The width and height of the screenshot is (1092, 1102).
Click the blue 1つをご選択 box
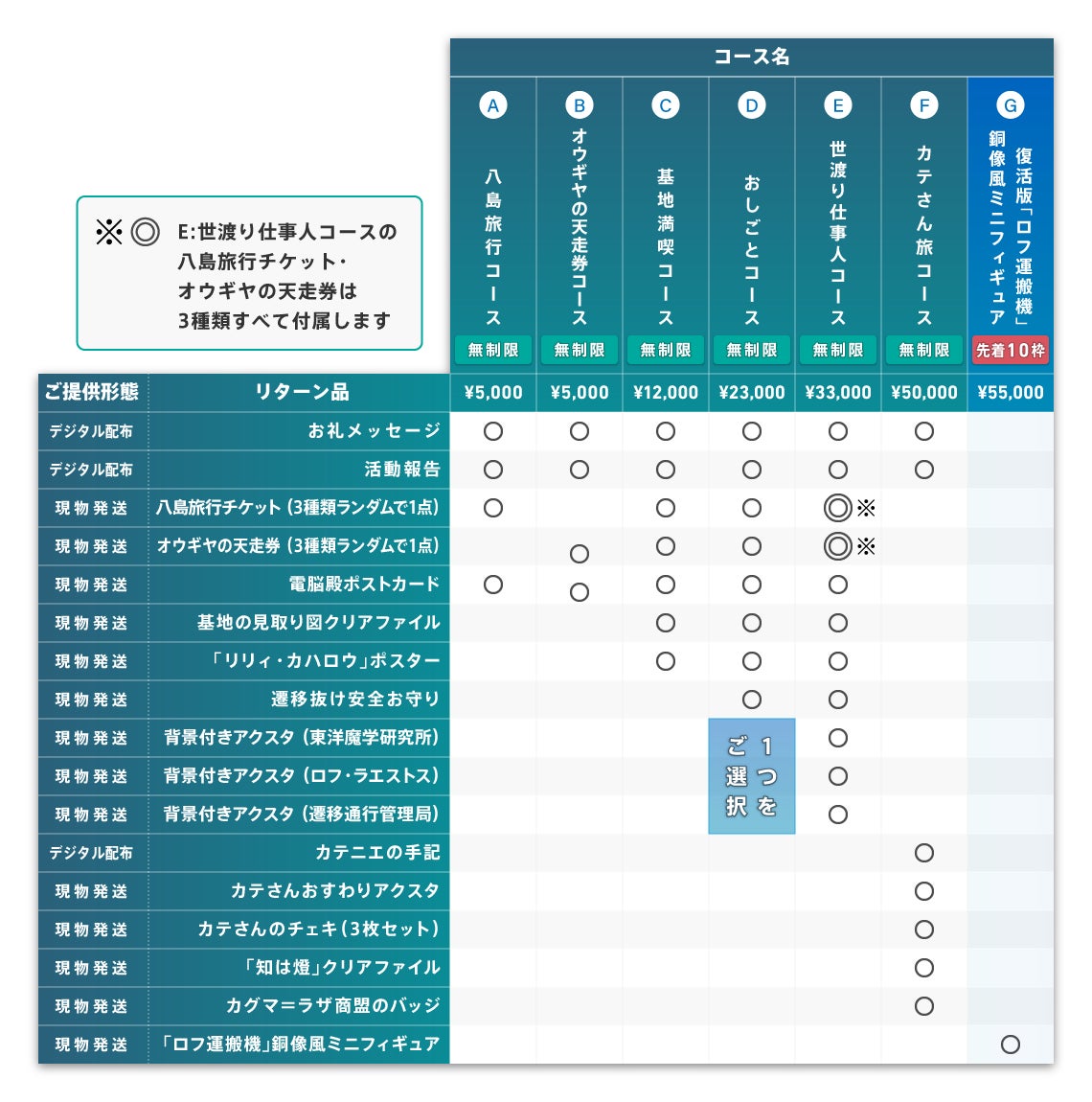[751, 776]
